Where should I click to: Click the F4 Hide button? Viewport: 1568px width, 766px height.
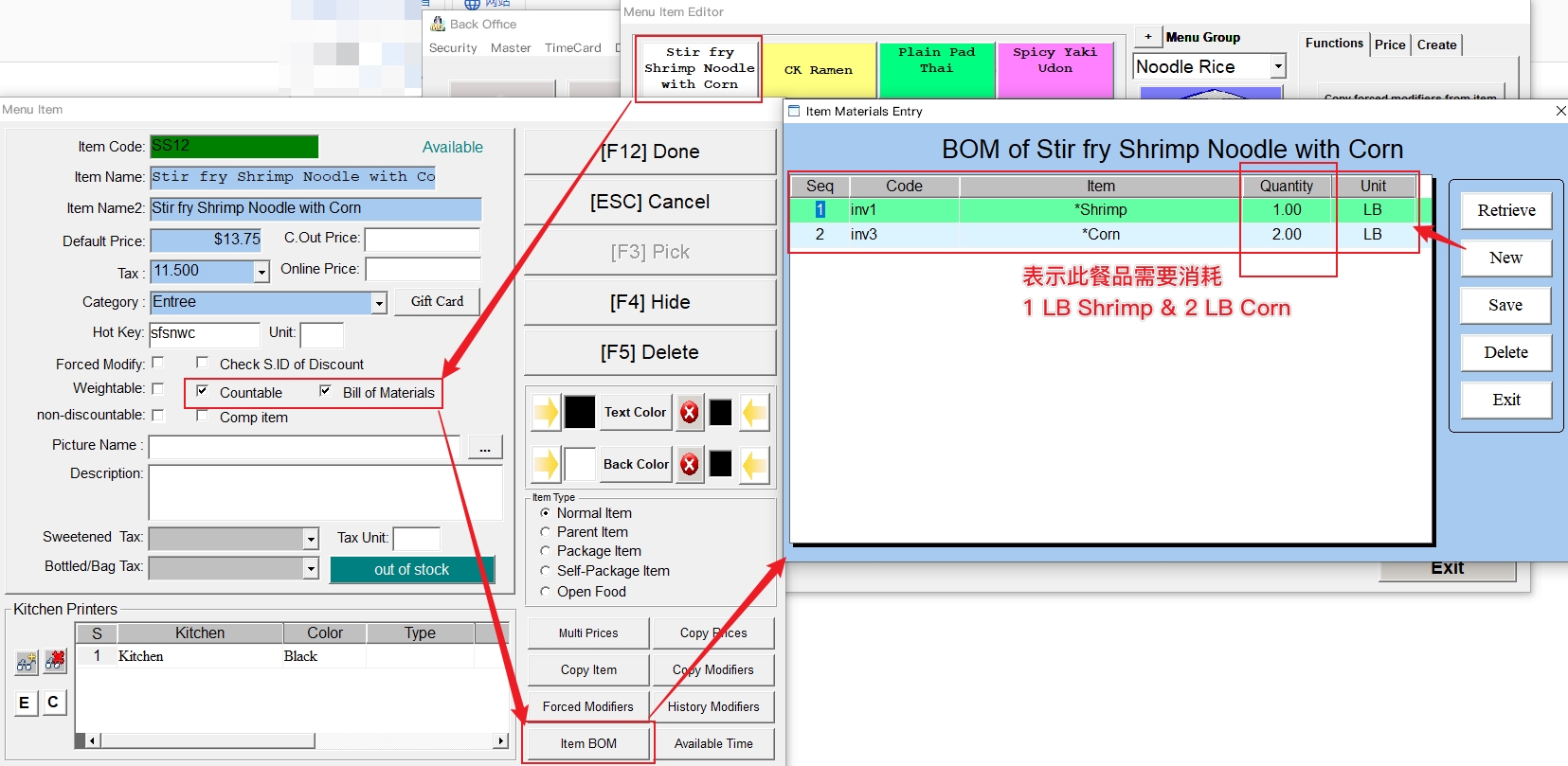650,302
